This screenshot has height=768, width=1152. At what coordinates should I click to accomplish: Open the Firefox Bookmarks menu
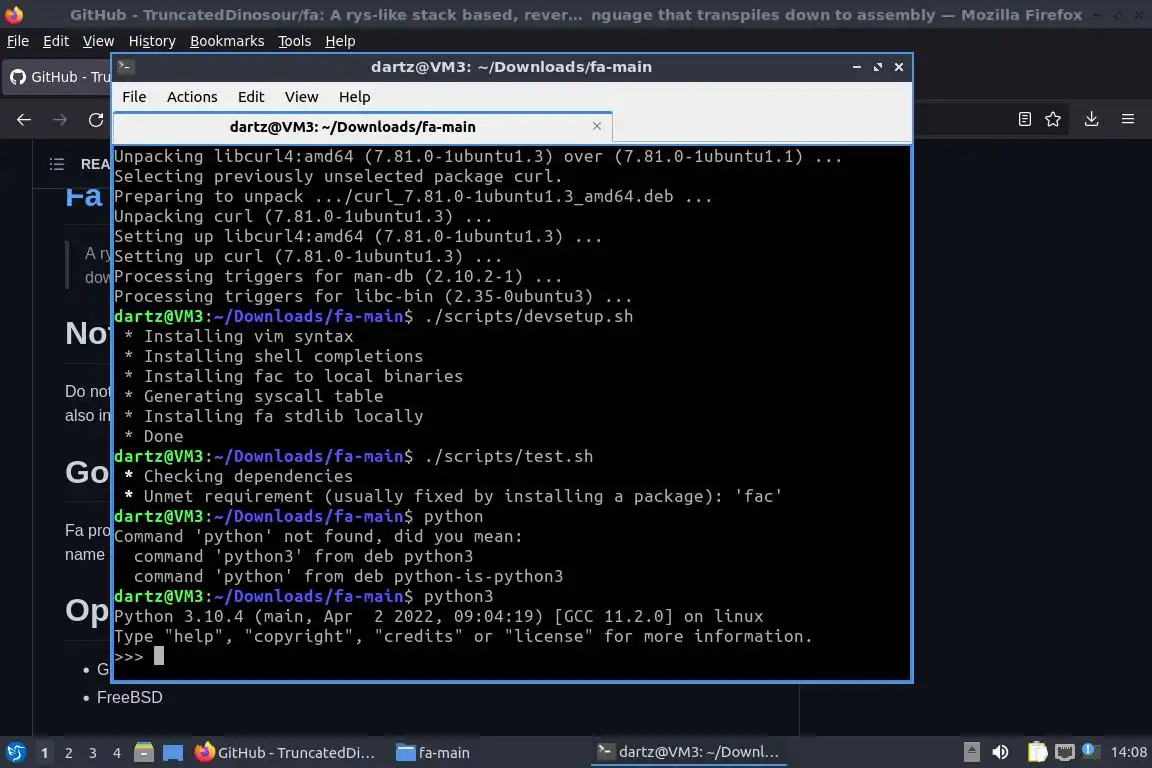pyautogui.click(x=227, y=41)
